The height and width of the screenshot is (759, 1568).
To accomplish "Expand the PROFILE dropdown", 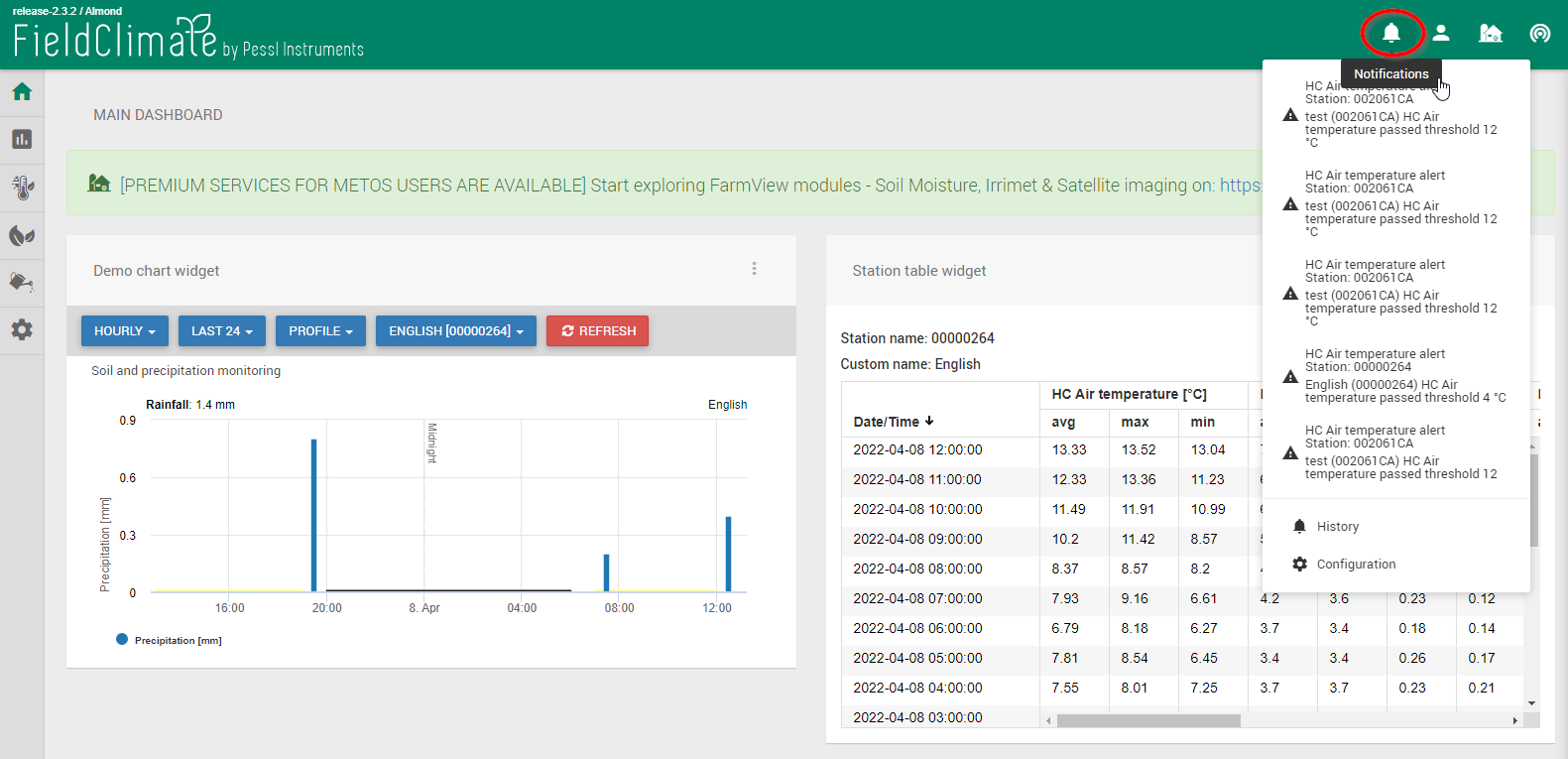I will pyautogui.click(x=320, y=331).
